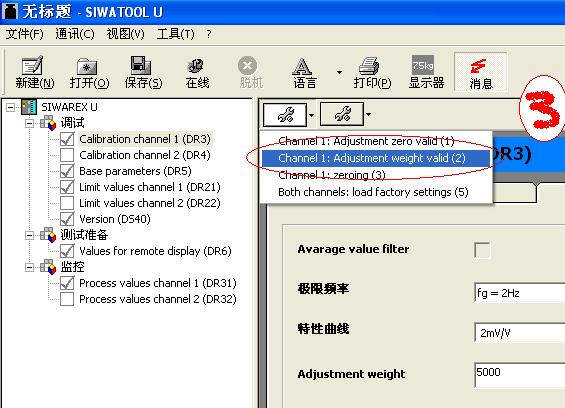This screenshot has width=565, height=408.
Task: Select Process values channel 1 (DR31) label
Action: coord(158,283)
